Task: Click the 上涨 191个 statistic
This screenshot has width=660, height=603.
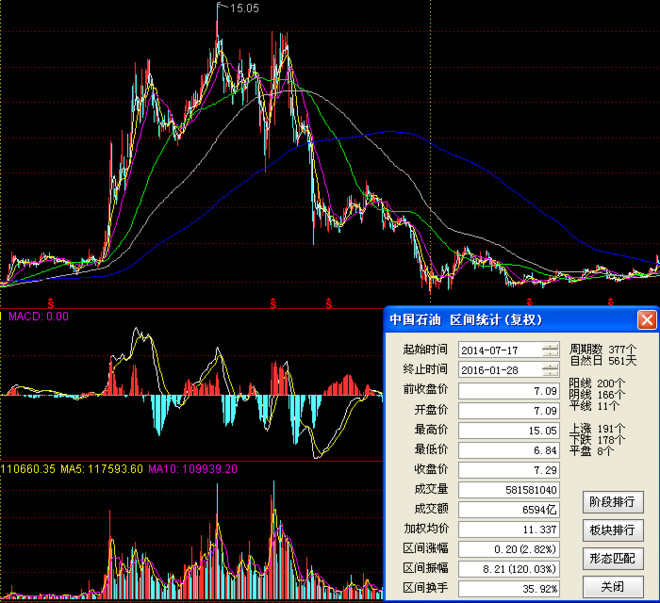Action: pyautogui.click(x=597, y=429)
